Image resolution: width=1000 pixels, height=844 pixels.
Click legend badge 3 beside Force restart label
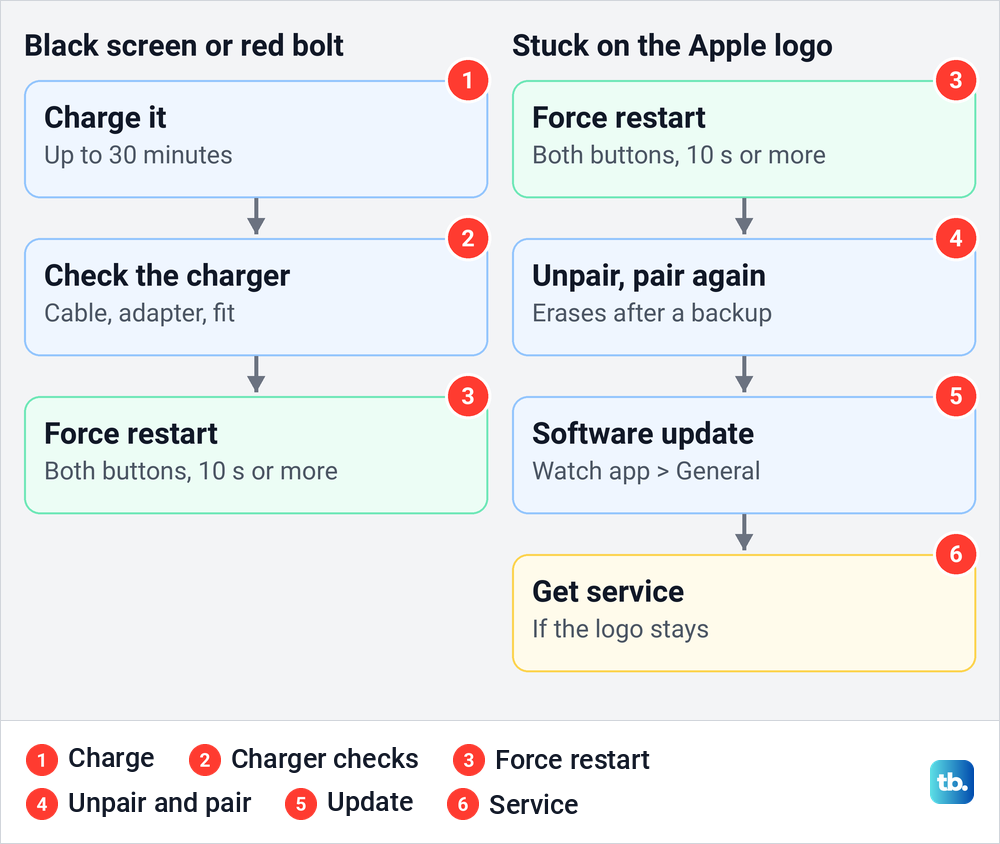[x=469, y=760]
